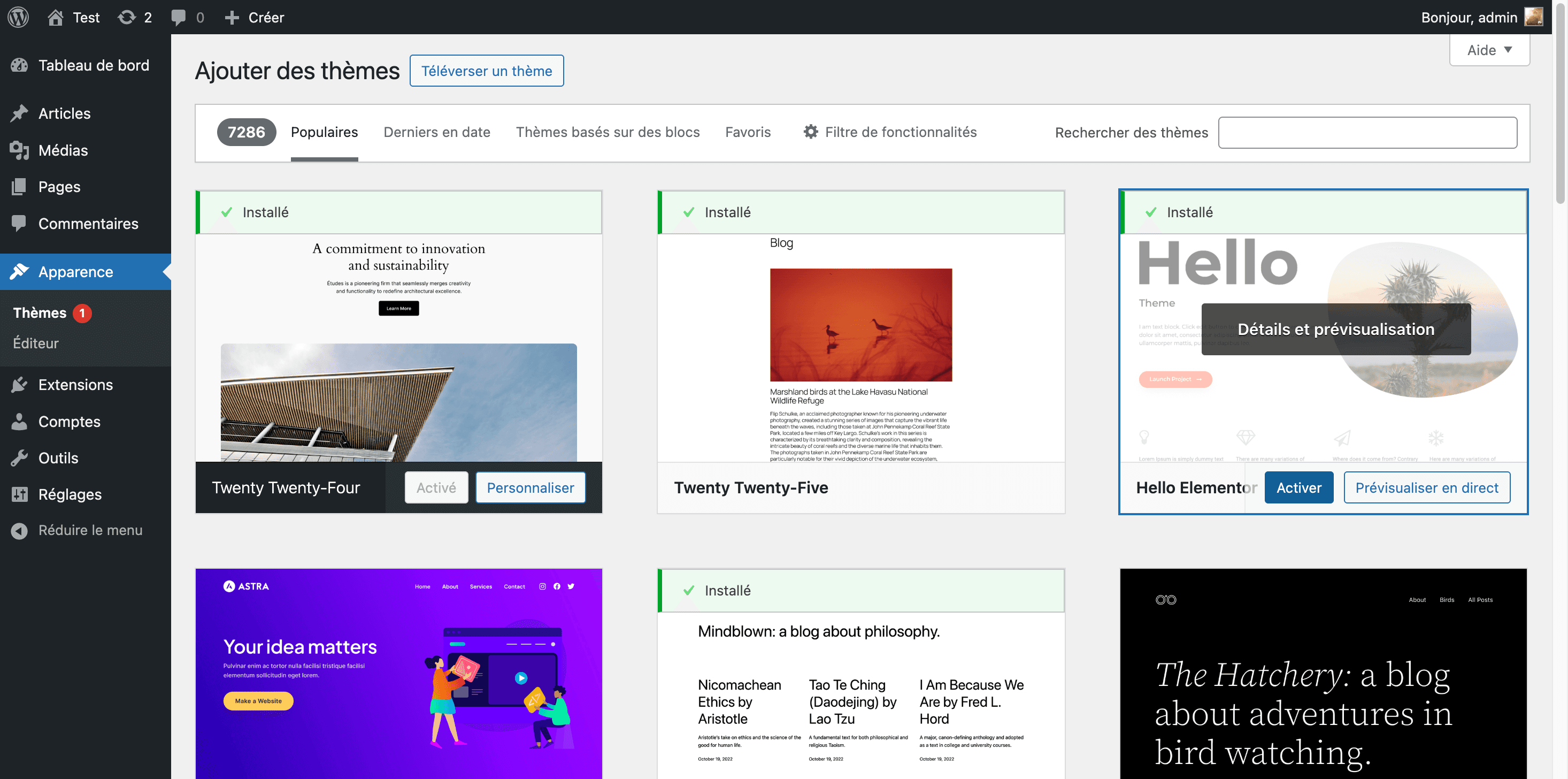This screenshot has width=1568, height=779.
Task: Click the plus icon beside Créer
Action: click(232, 18)
